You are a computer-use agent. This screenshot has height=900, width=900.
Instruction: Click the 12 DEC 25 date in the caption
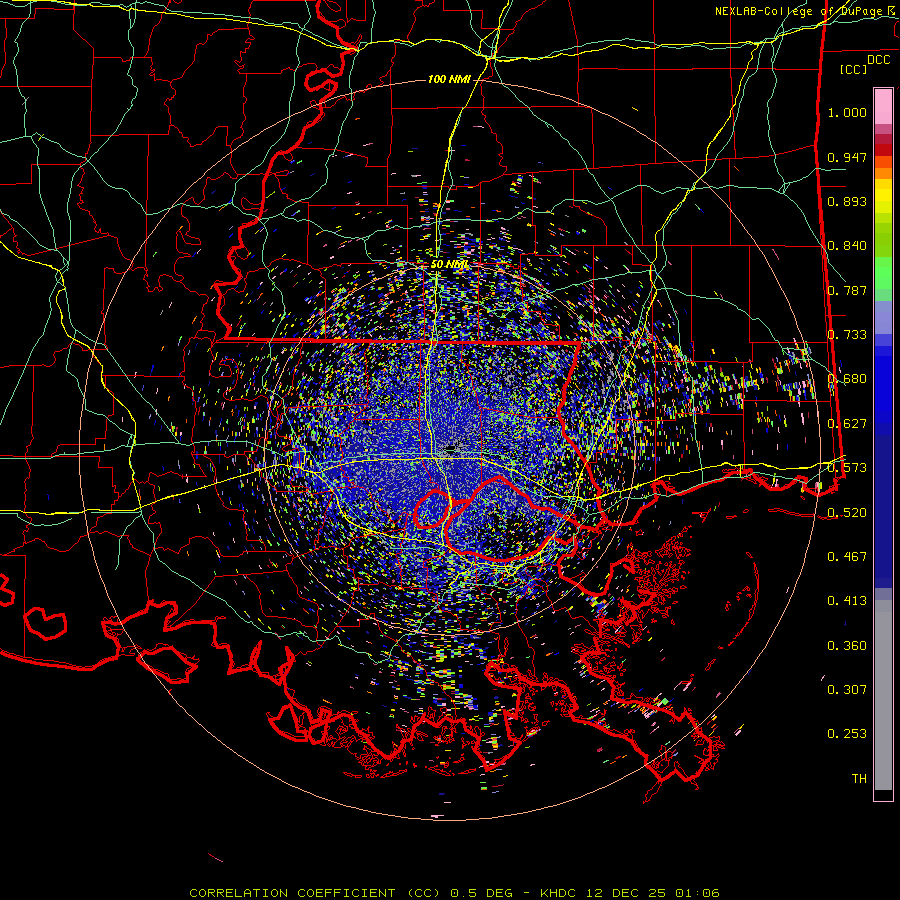[626, 893]
